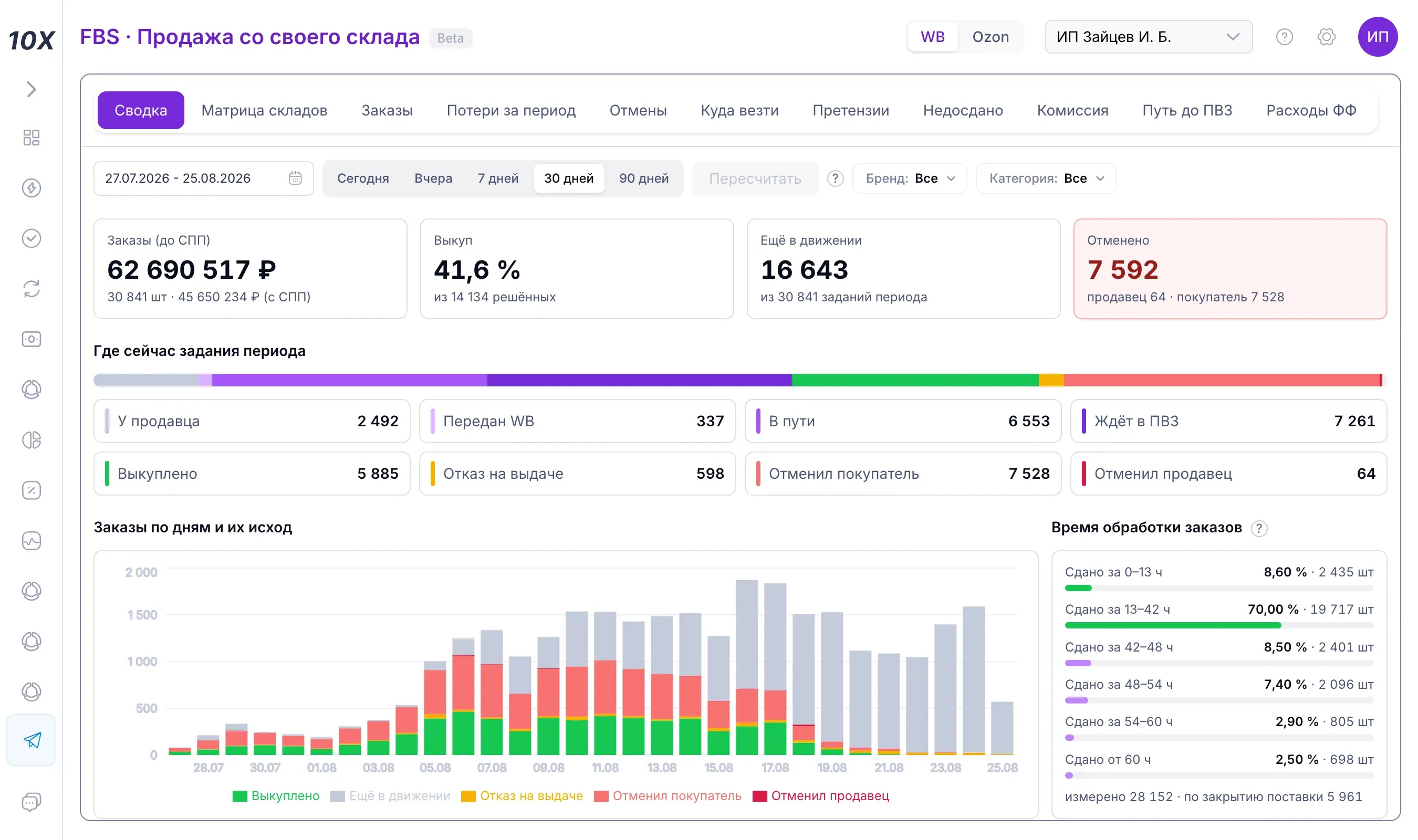Show the help hint next to Пересчитать
Screen dimensions: 1418x840
836,178
